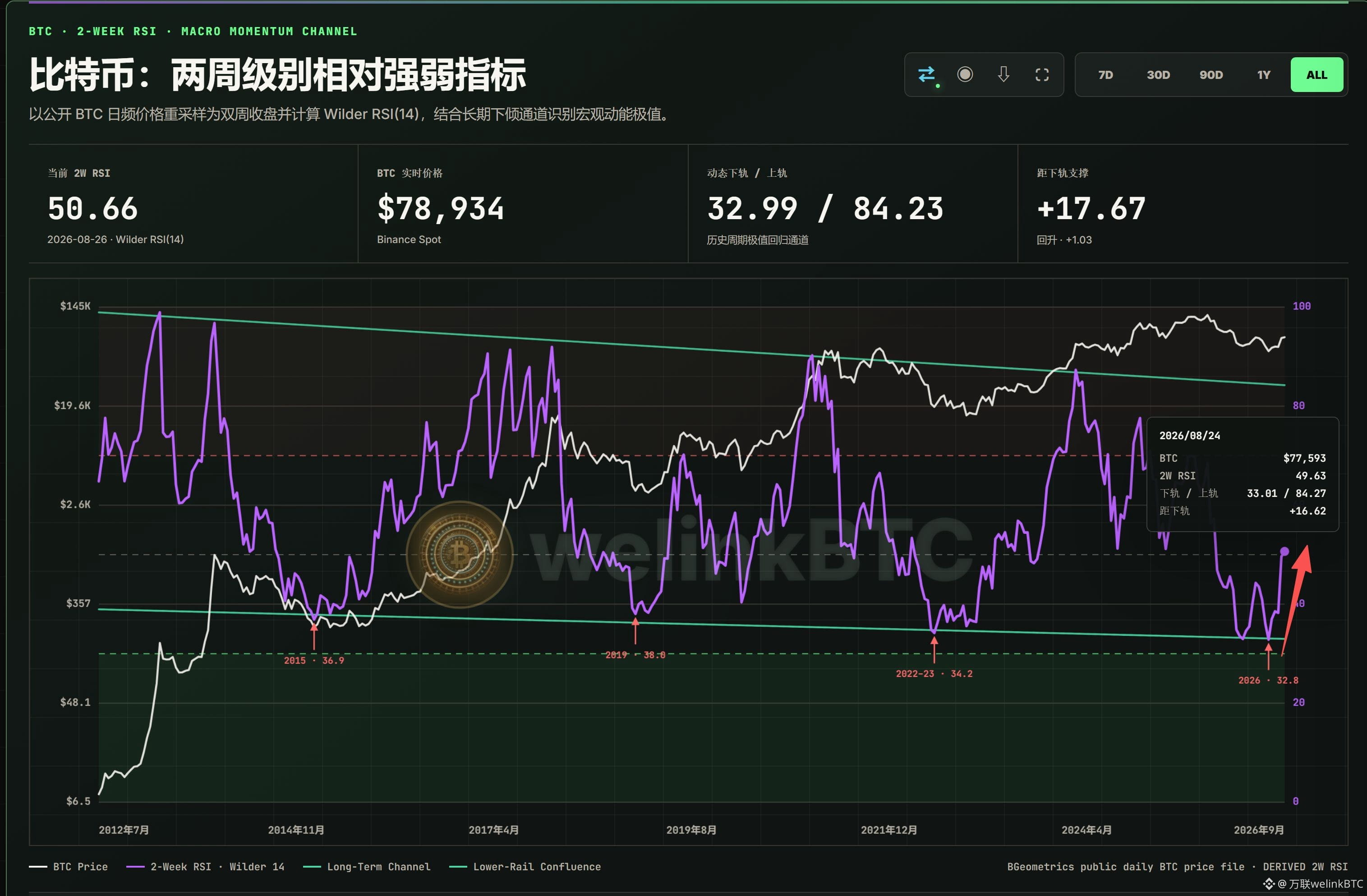Click the 2021年12月 date axis label
This screenshot has height=896, width=1367.
888,831
